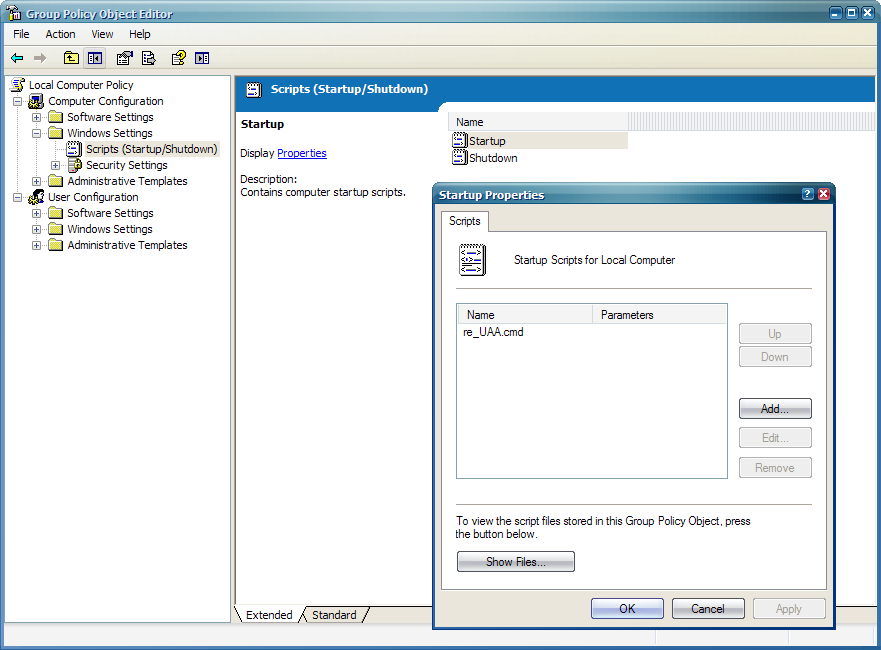Click the script icon in Startup Properties dialog
Screen dimensions: 881x650
click(473, 260)
